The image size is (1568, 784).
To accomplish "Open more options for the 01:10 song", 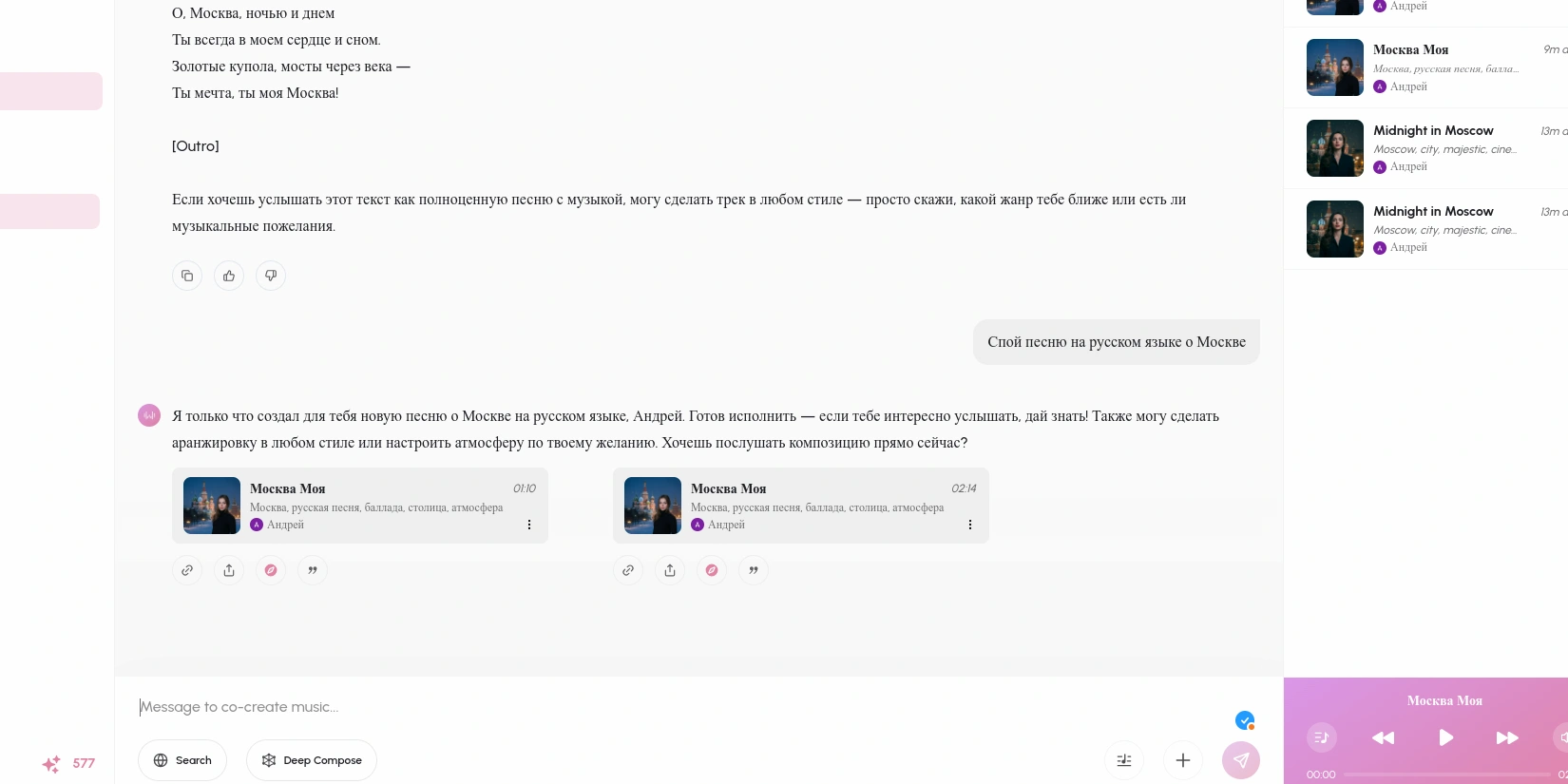I will click(529, 525).
